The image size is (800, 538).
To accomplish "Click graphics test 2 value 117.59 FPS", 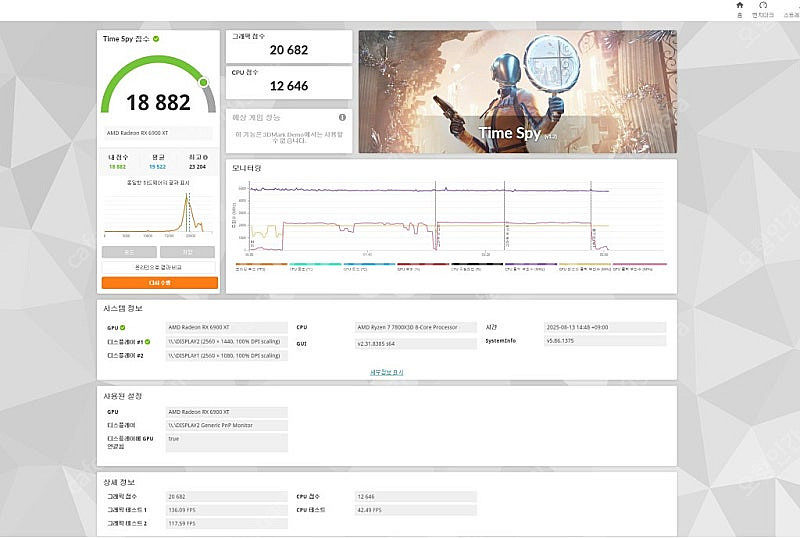I will (227, 523).
